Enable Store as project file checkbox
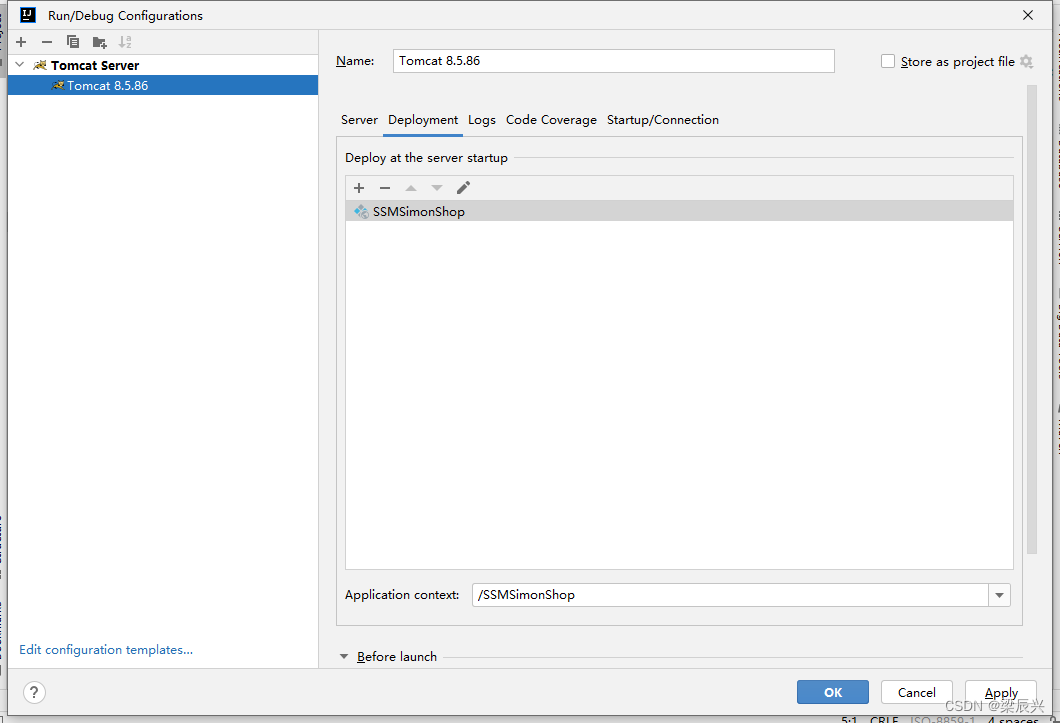 pyautogui.click(x=888, y=62)
